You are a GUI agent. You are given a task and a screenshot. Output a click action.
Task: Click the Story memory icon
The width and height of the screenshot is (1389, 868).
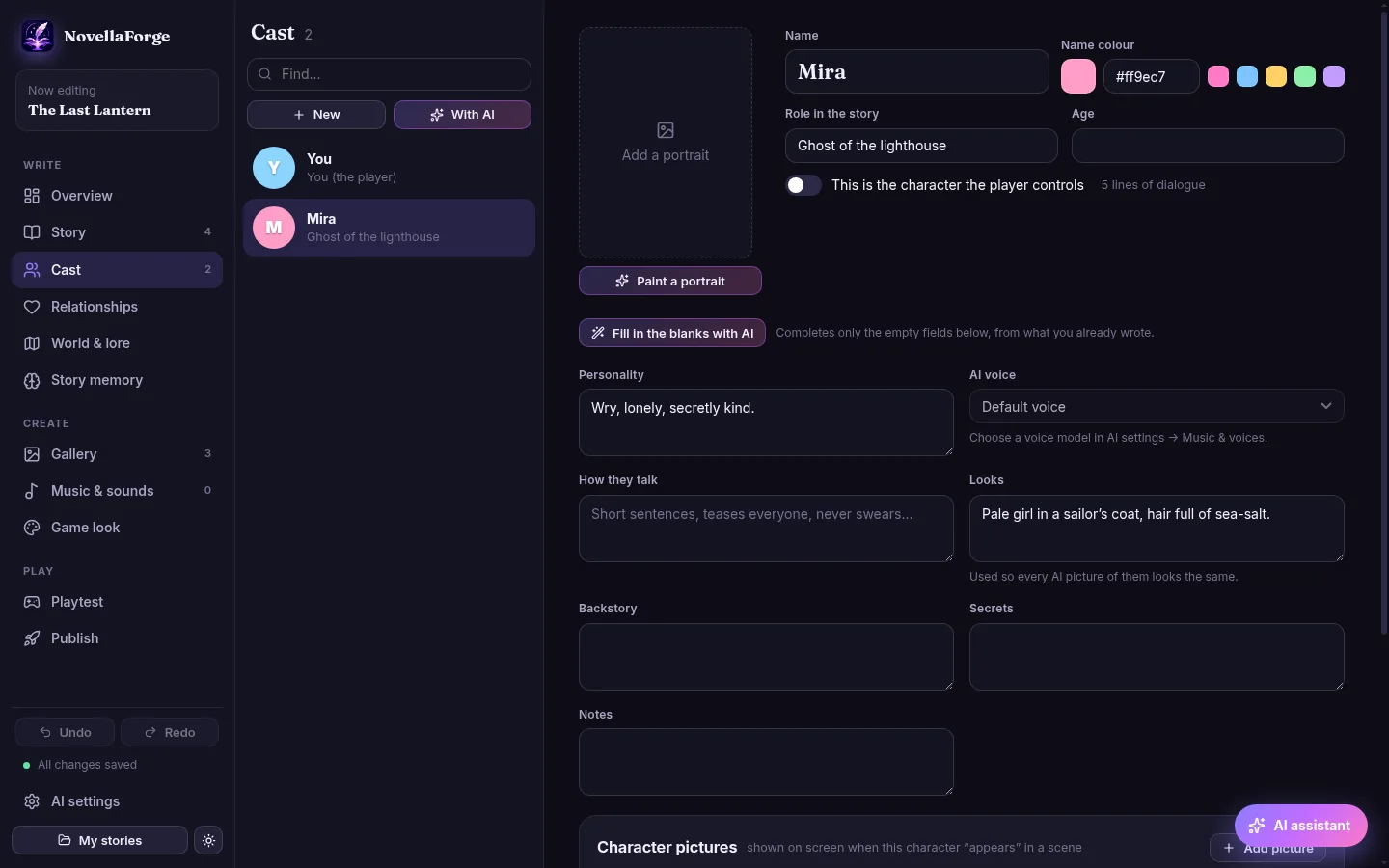coord(32,380)
